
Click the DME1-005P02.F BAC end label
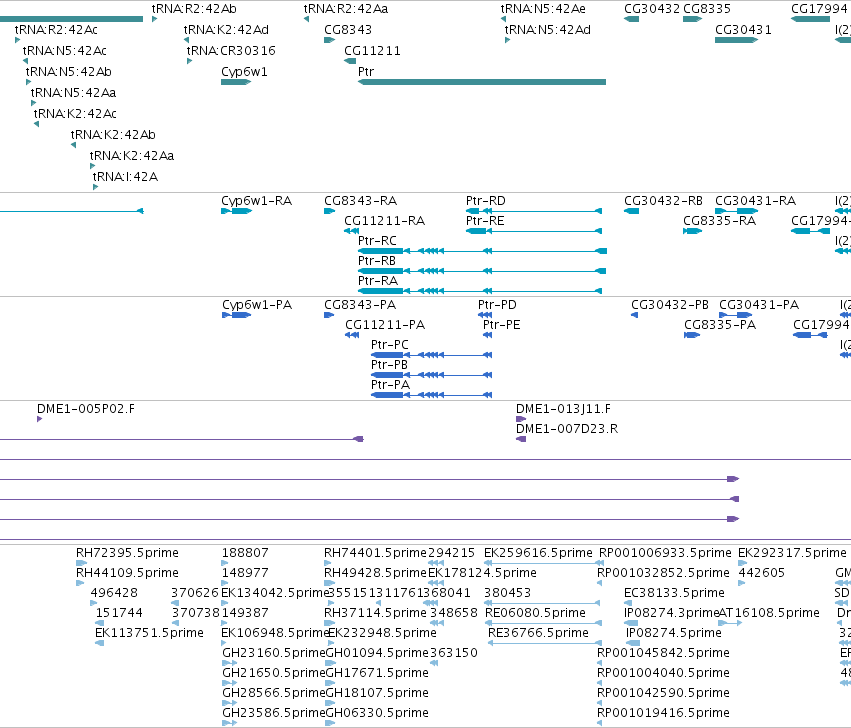tap(86, 409)
